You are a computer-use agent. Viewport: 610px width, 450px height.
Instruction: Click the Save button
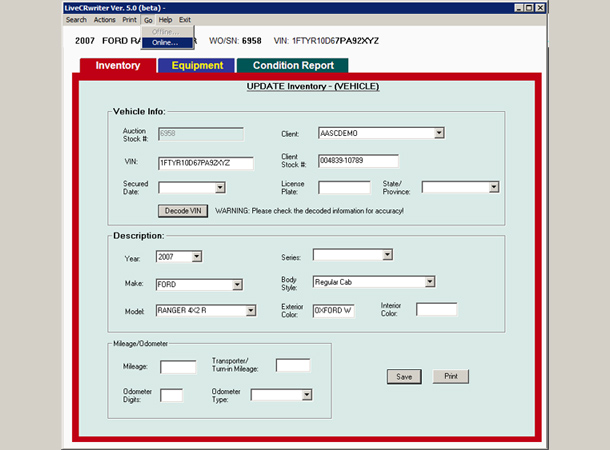point(404,376)
